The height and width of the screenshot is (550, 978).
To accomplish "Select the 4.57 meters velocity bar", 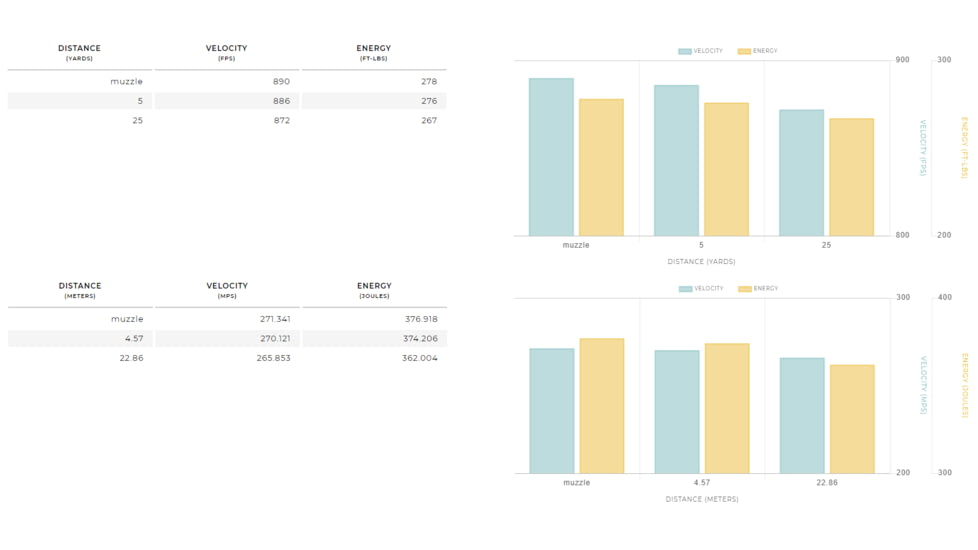I will point(677,412).
